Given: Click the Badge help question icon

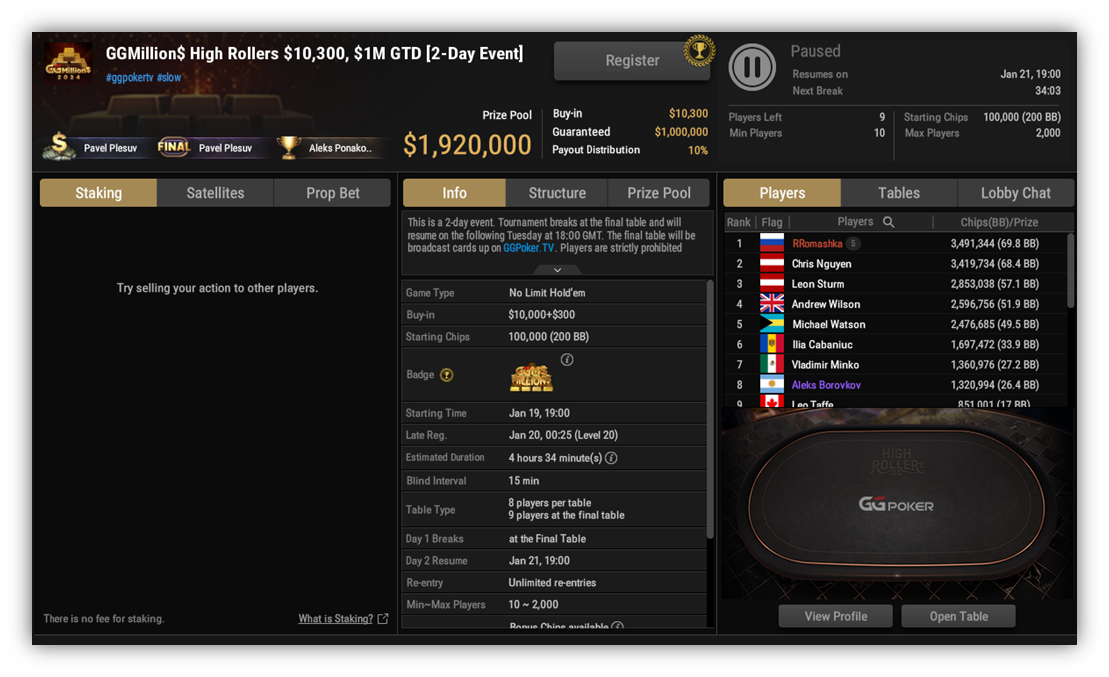Looking at the screenshot, I should pyautogui.click(x=446, y=375).
